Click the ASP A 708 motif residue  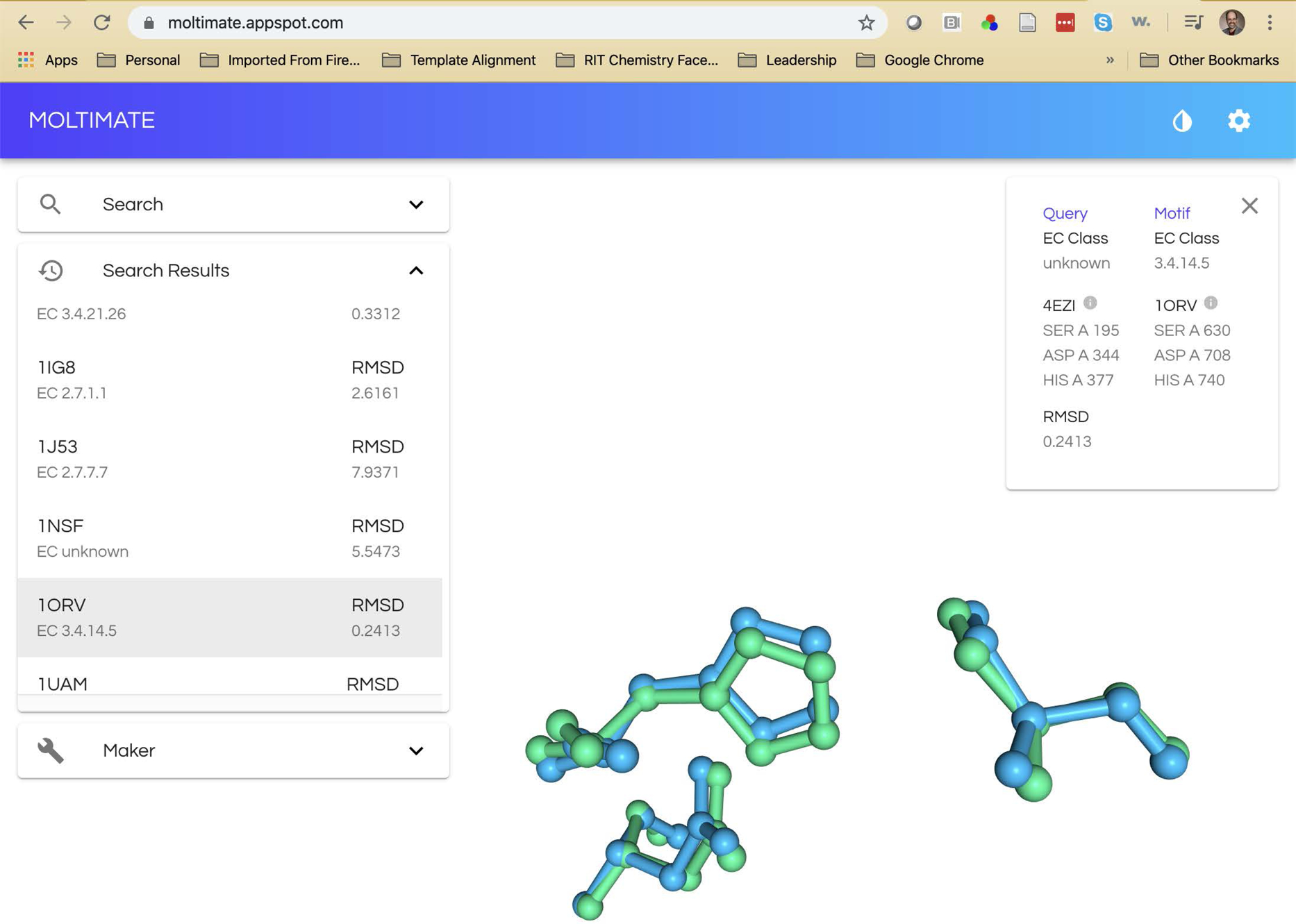pos(1192,355)
